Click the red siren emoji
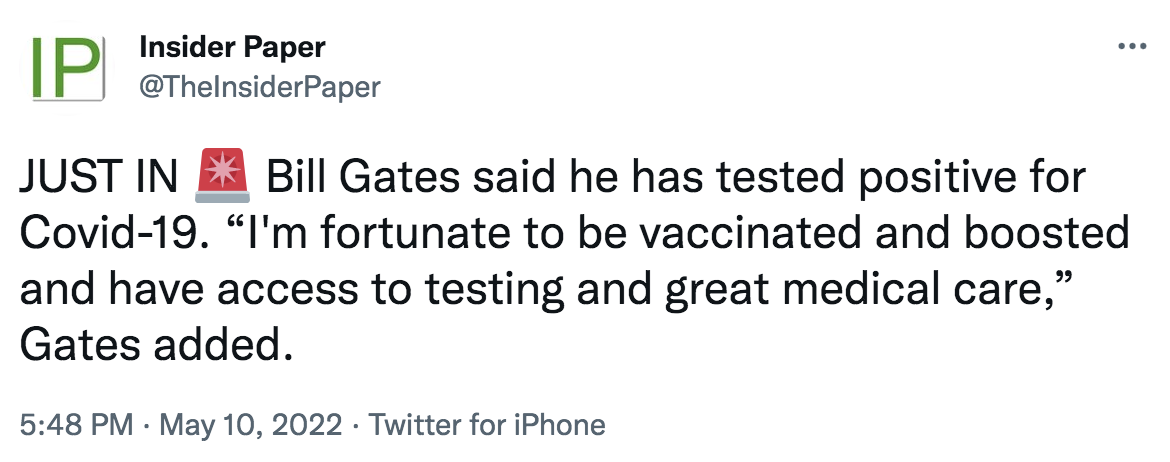1170x462 pixels. (x=222, y=177)
